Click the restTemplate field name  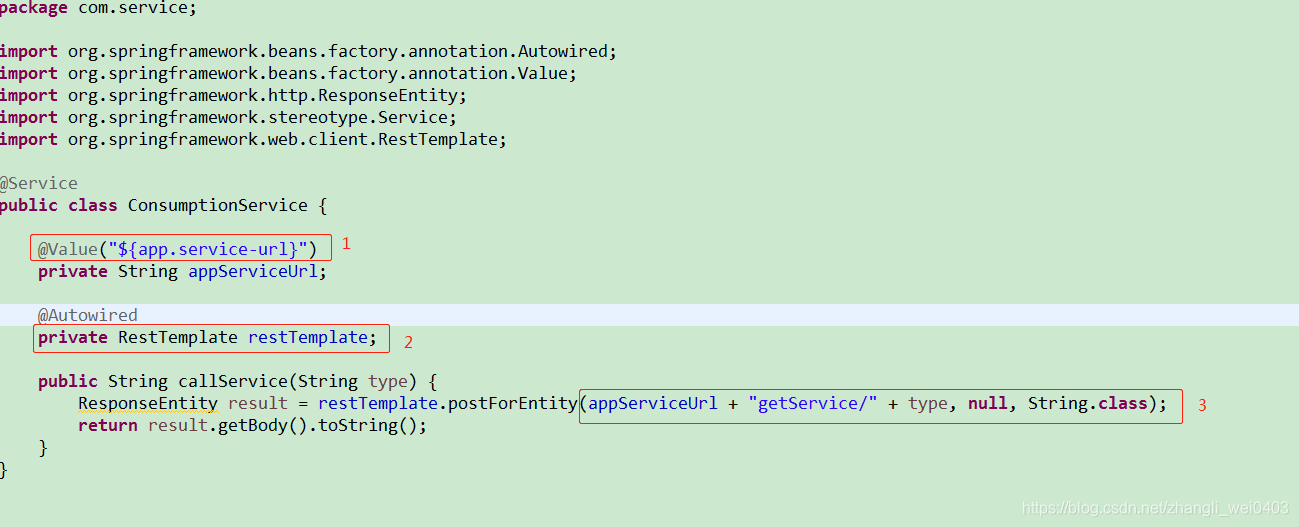click(x=308, y=337)
